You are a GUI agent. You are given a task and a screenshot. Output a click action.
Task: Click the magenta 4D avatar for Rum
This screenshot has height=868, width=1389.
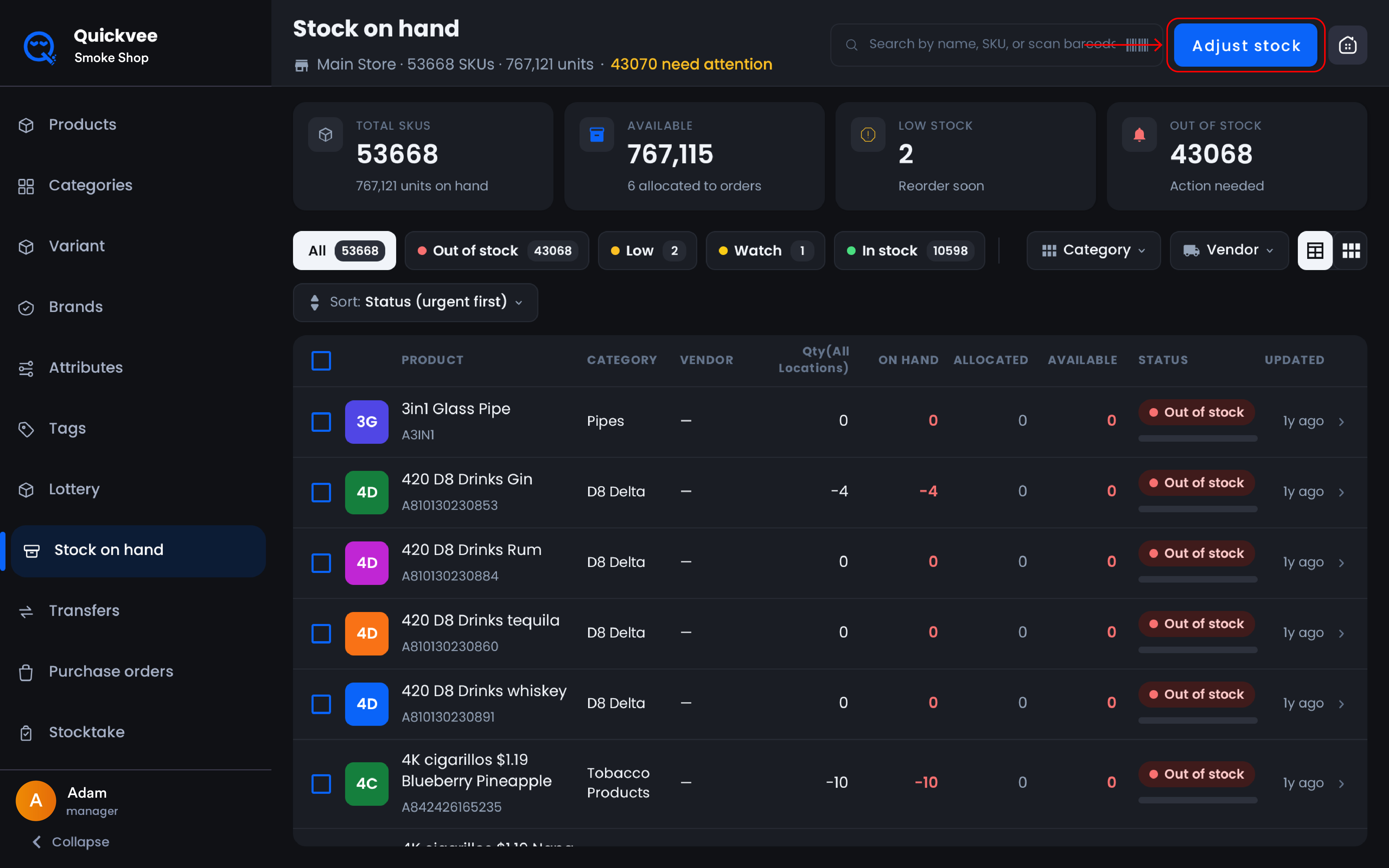point(367,563)
